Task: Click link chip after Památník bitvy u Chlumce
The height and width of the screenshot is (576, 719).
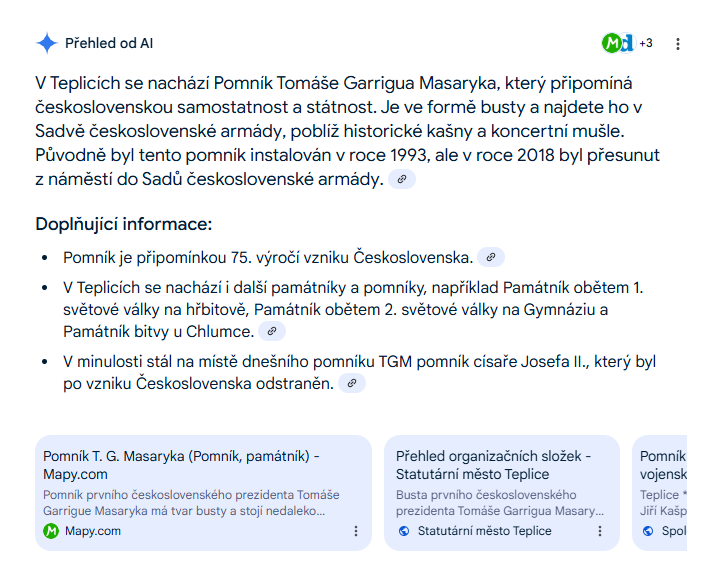Action: pyautogui.click(x=272, y=331)
